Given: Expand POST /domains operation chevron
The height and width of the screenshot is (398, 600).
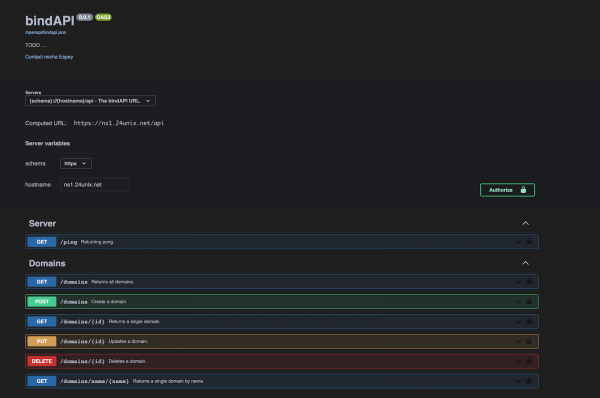Looking at the screenshot, I should tap(518, 302).
